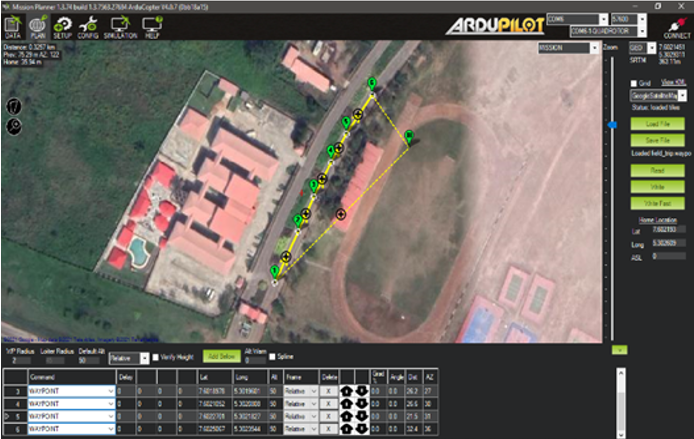Open the SETUP screen
The height and width of the screenshot is (439, 694).
point(63,27)
